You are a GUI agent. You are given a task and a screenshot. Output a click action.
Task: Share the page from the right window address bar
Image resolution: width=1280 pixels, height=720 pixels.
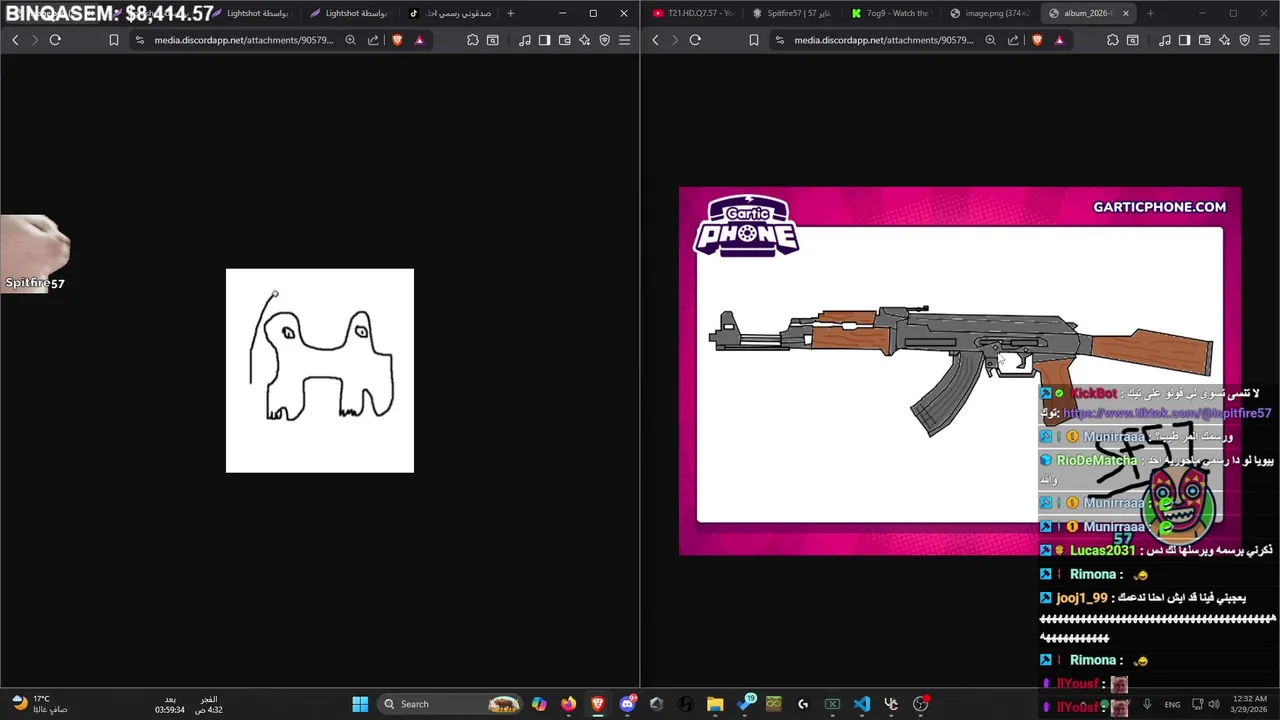pyautogui.click(x=1013, y=40)
